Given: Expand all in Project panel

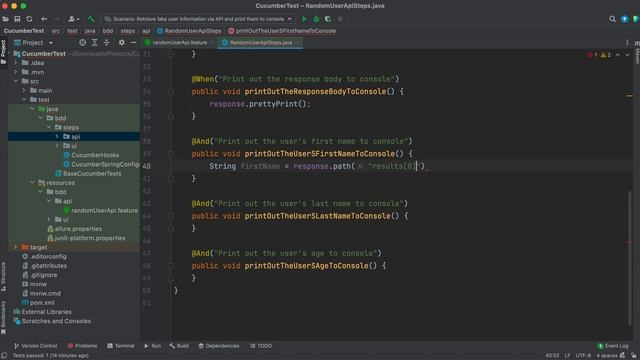Looking at the screenshot, I should coord(94,42).
